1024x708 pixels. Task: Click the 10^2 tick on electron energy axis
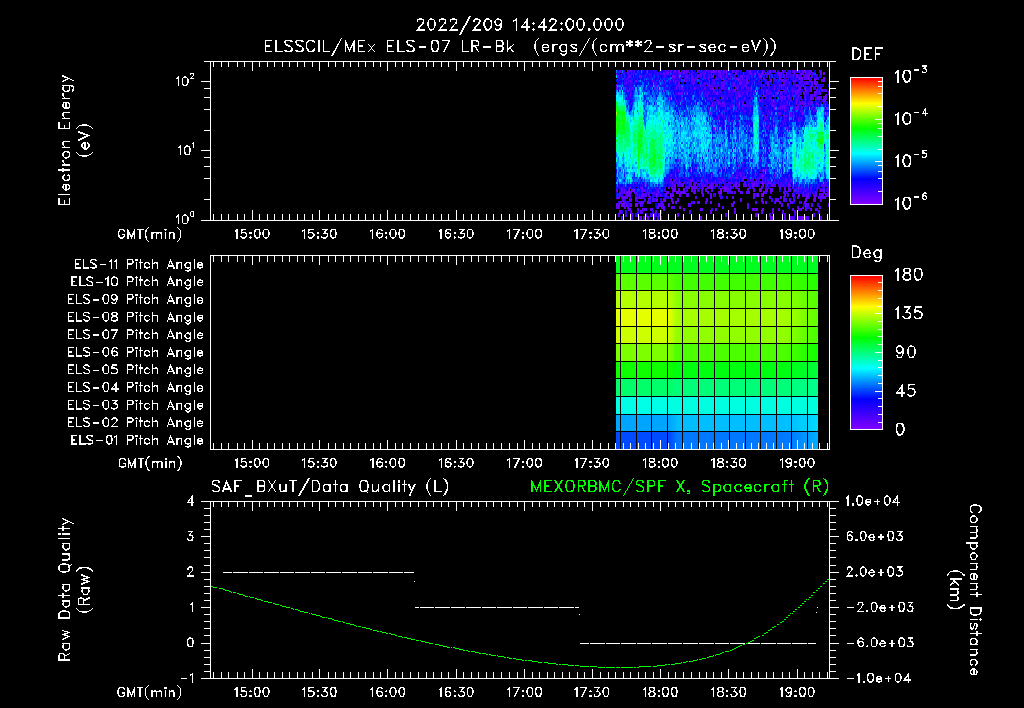click(x=185, y=81)
